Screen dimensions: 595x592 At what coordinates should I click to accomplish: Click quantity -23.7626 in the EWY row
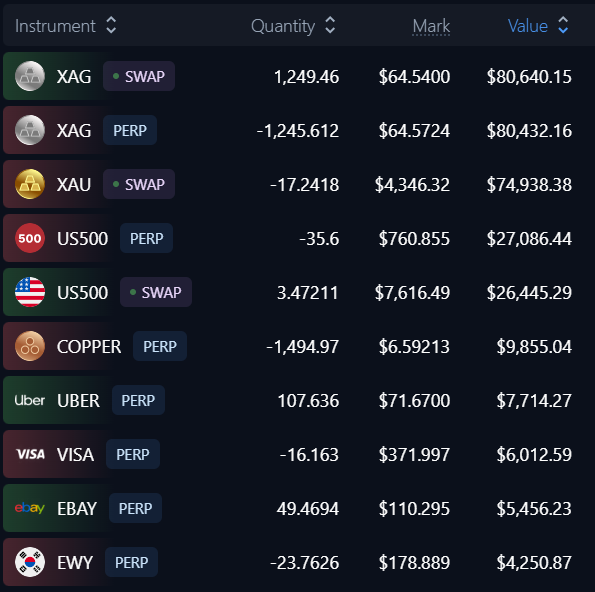[x=304, y=563]
